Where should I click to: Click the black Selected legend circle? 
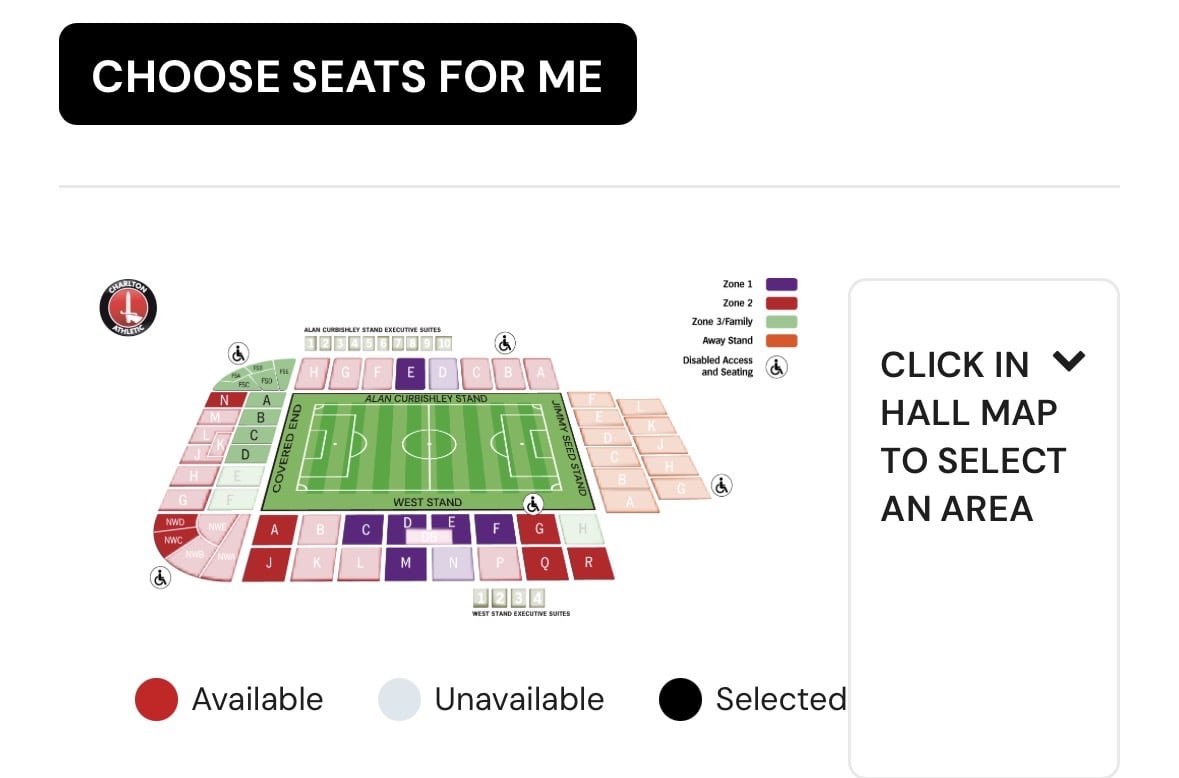tap(680, 699)
